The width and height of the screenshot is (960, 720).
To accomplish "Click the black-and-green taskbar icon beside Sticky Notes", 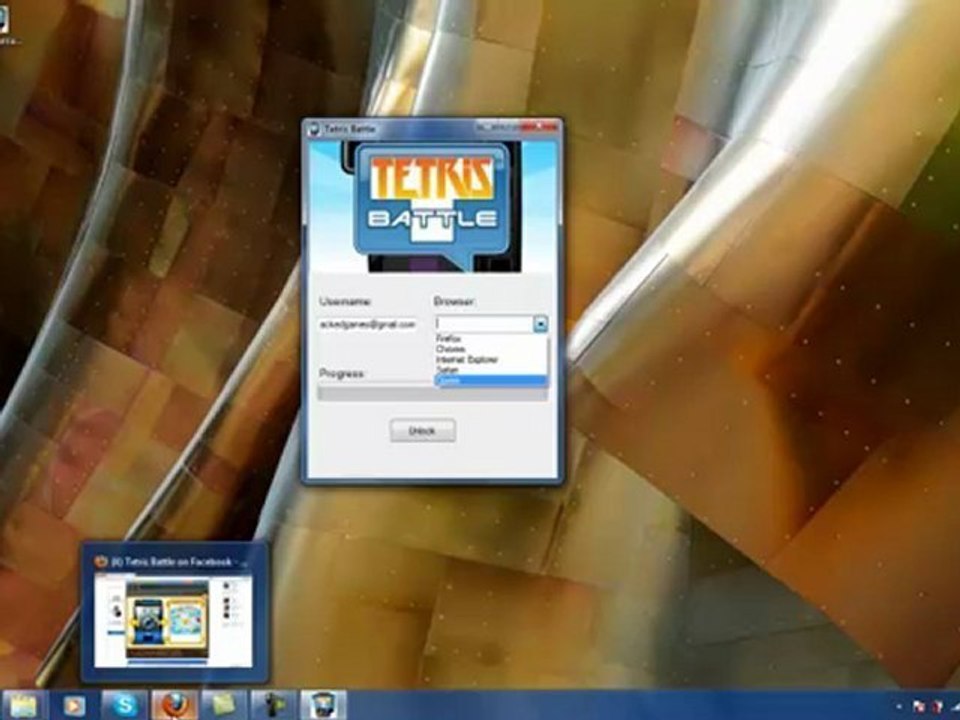I will [x=273, y=705].
